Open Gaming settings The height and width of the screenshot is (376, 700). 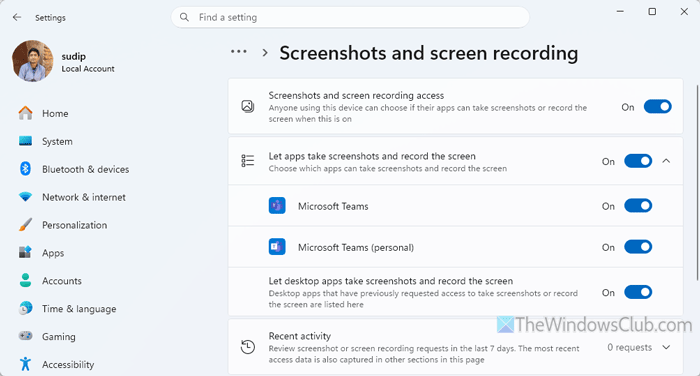tap(59, 337)
